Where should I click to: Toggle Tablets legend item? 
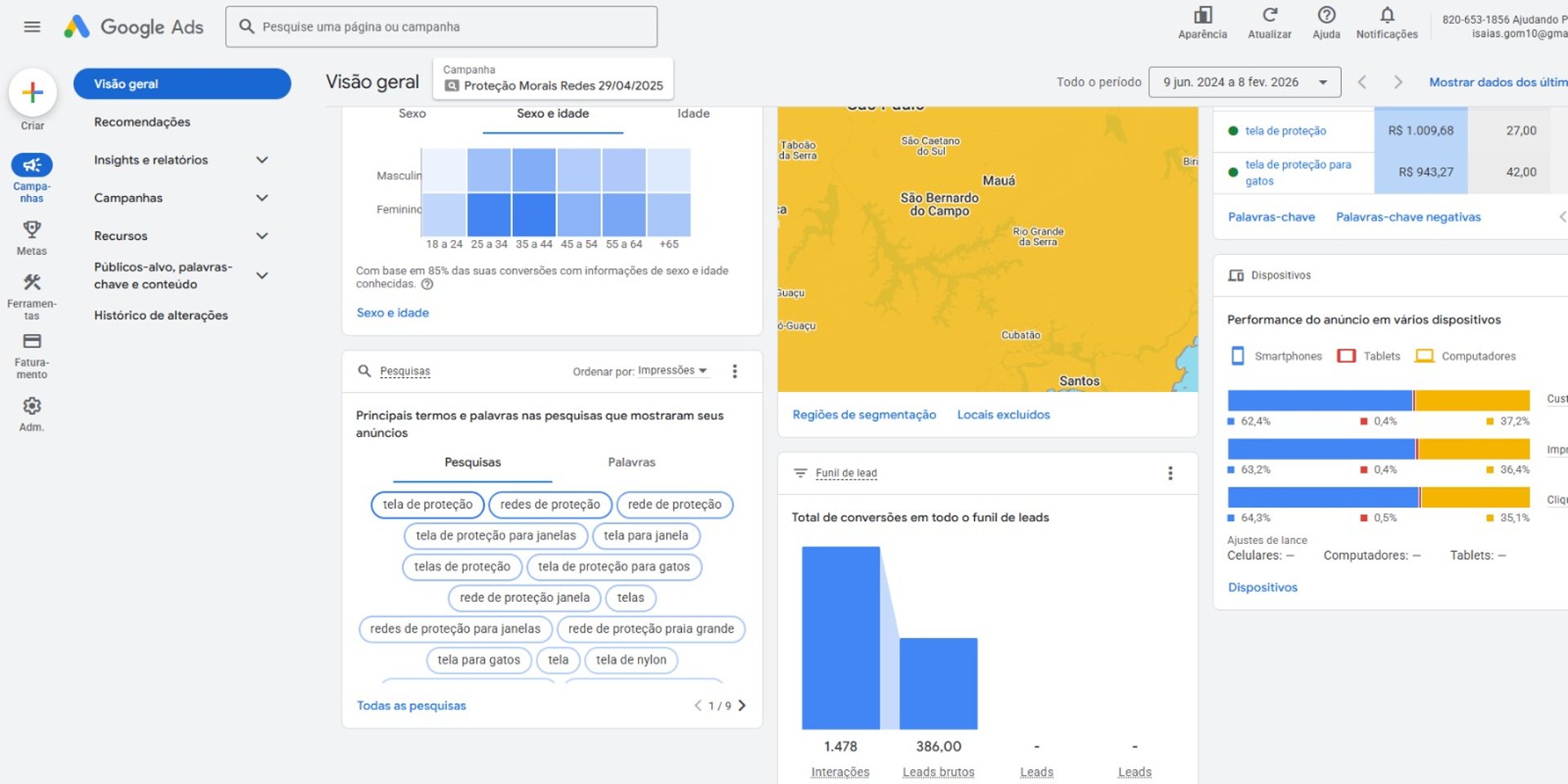[x=1369, y=356]
